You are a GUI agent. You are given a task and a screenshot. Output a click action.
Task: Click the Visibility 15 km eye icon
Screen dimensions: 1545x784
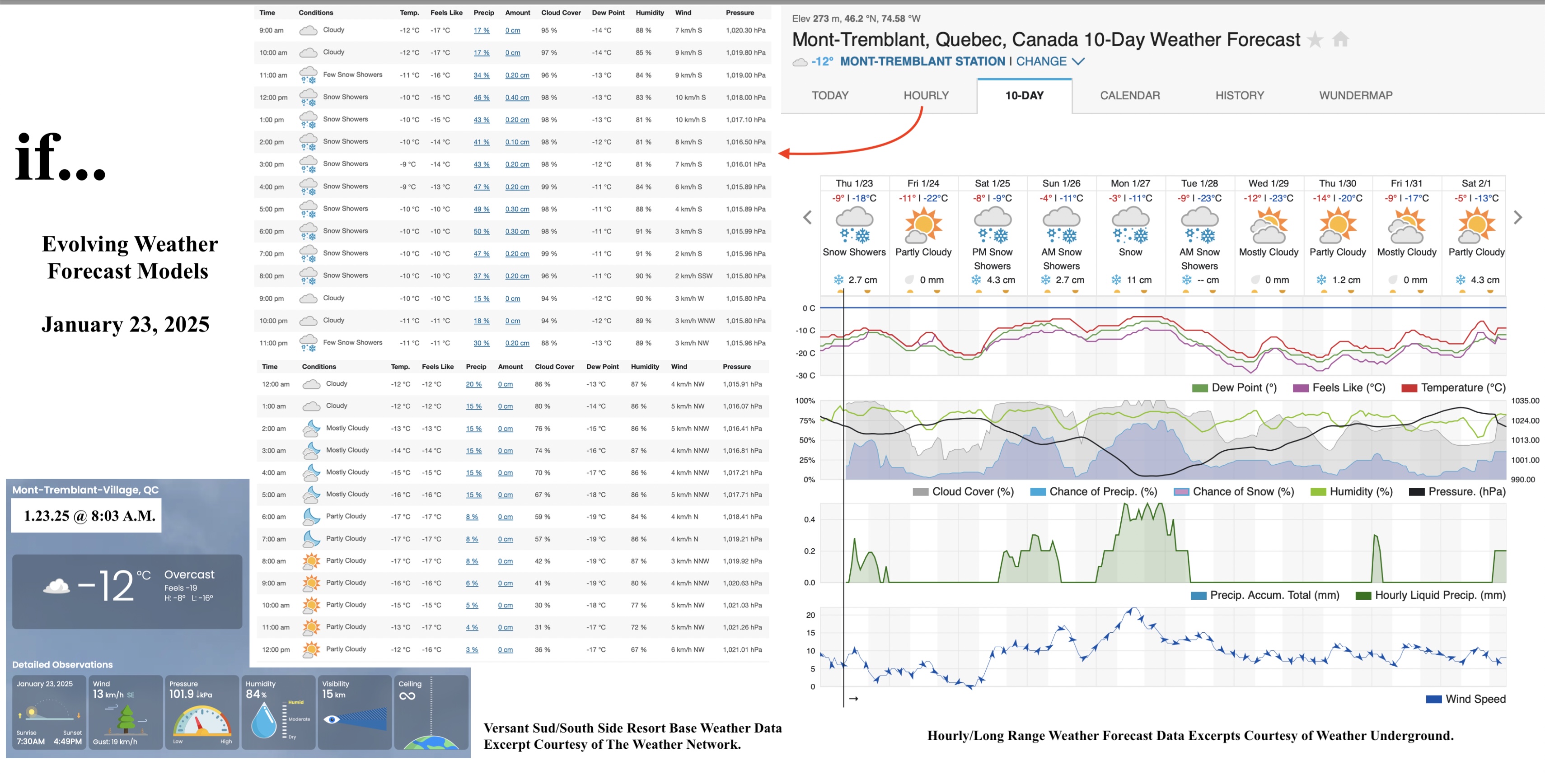click(x=332, y=719)
